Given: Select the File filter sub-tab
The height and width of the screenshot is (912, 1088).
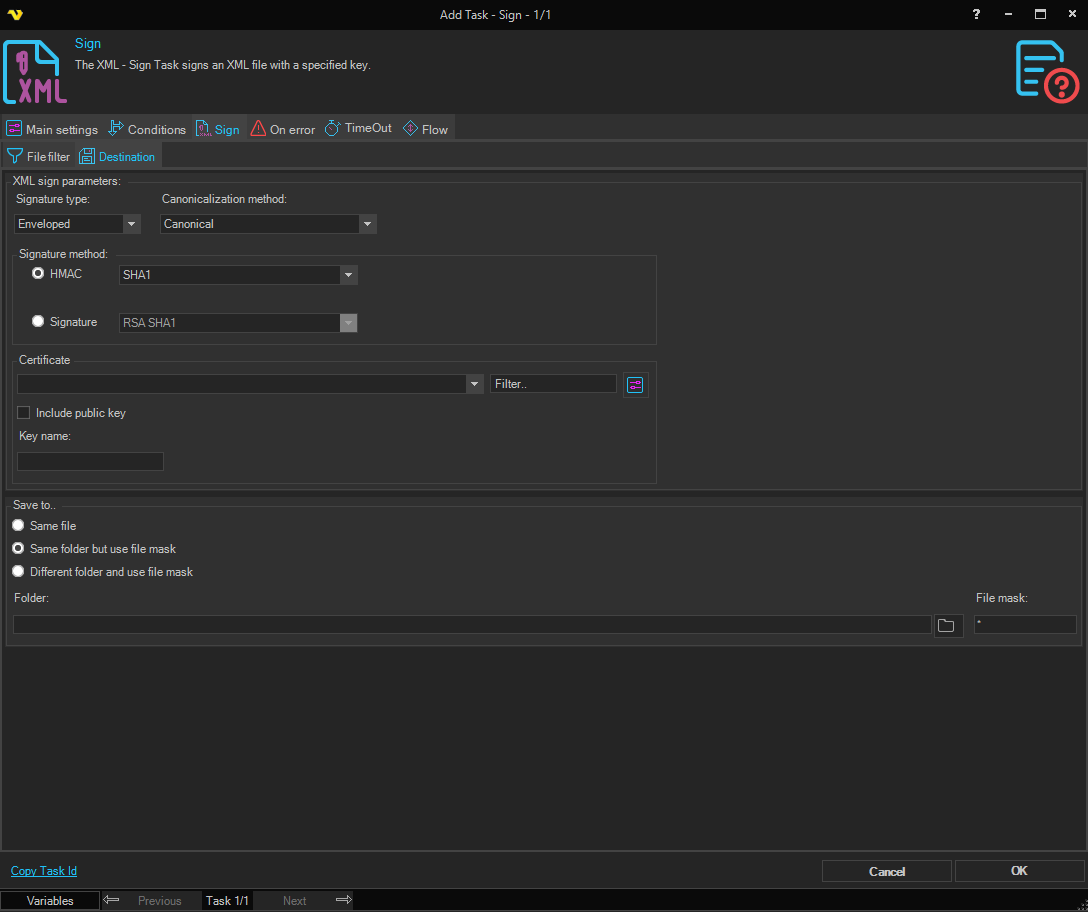Looking at the screenshot, I should coord(39,157).
